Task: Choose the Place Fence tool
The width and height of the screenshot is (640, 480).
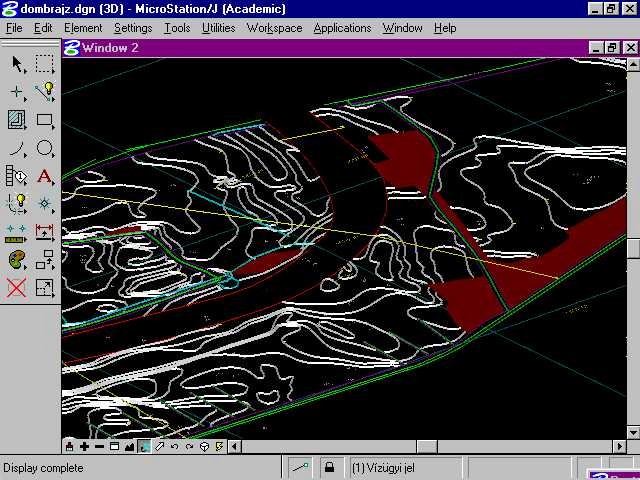Action: pos(45,64)
